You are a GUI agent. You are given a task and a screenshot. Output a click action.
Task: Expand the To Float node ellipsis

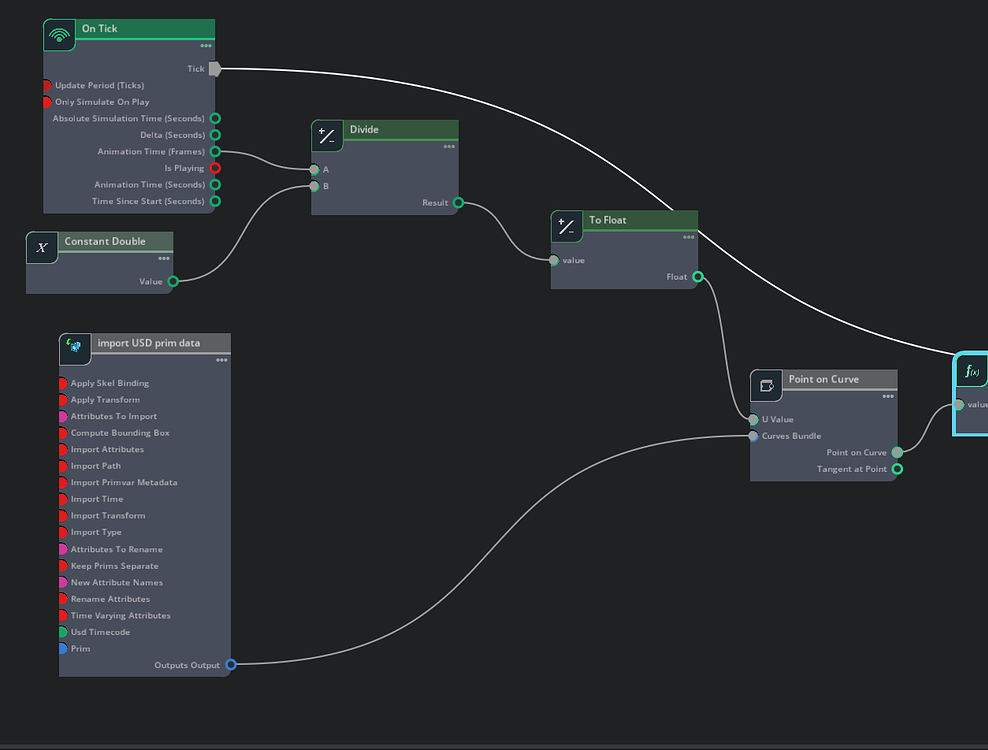click(x=688, y=238)
